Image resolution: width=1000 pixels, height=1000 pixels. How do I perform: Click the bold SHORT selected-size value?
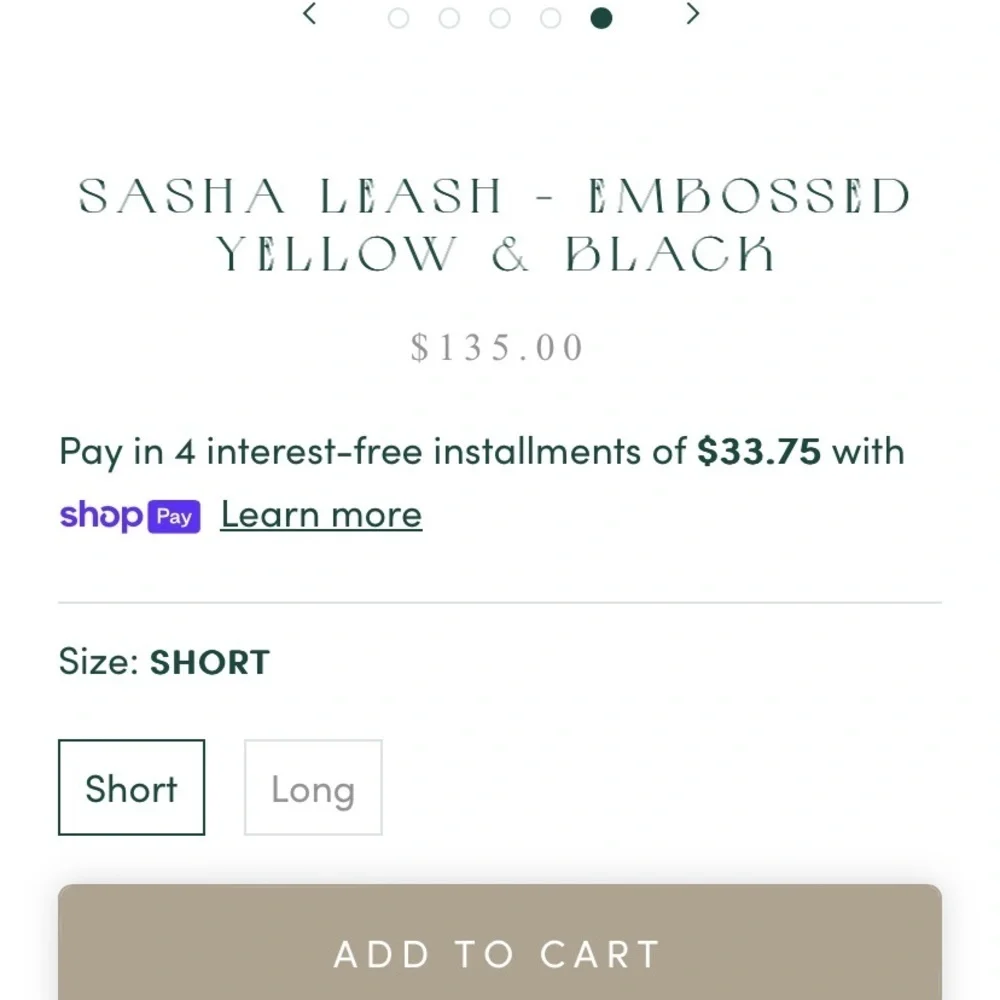coord(210,662)
